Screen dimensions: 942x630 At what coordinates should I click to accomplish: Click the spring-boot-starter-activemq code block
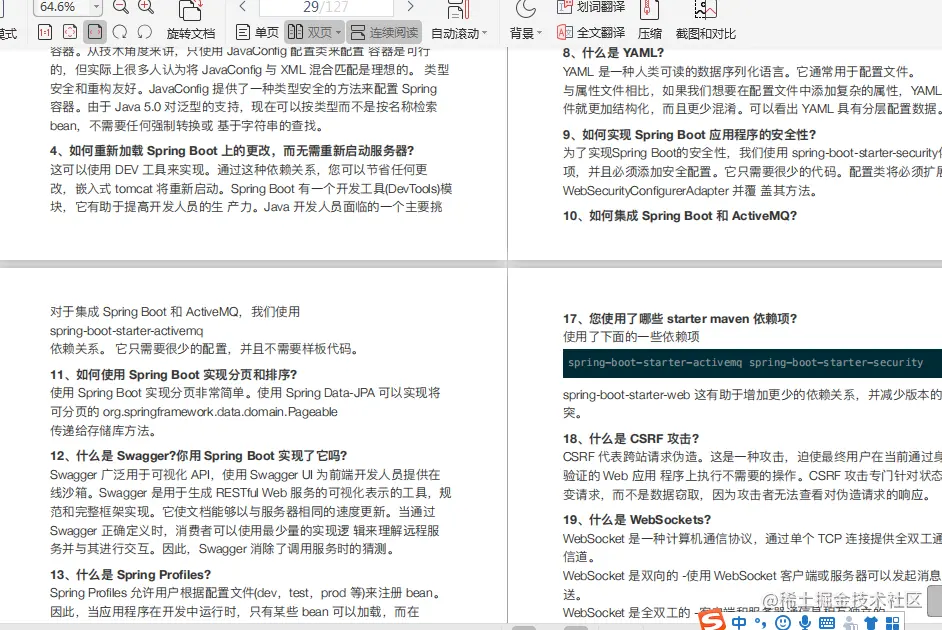click(x=752, y=363)
